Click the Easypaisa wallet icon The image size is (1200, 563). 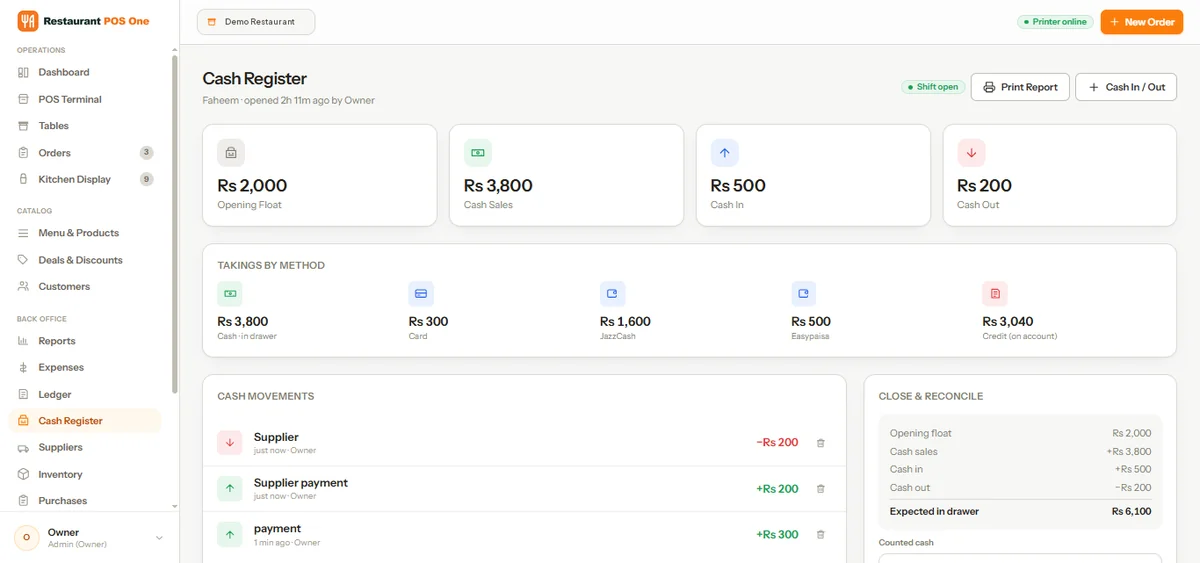tap(803, 294)
